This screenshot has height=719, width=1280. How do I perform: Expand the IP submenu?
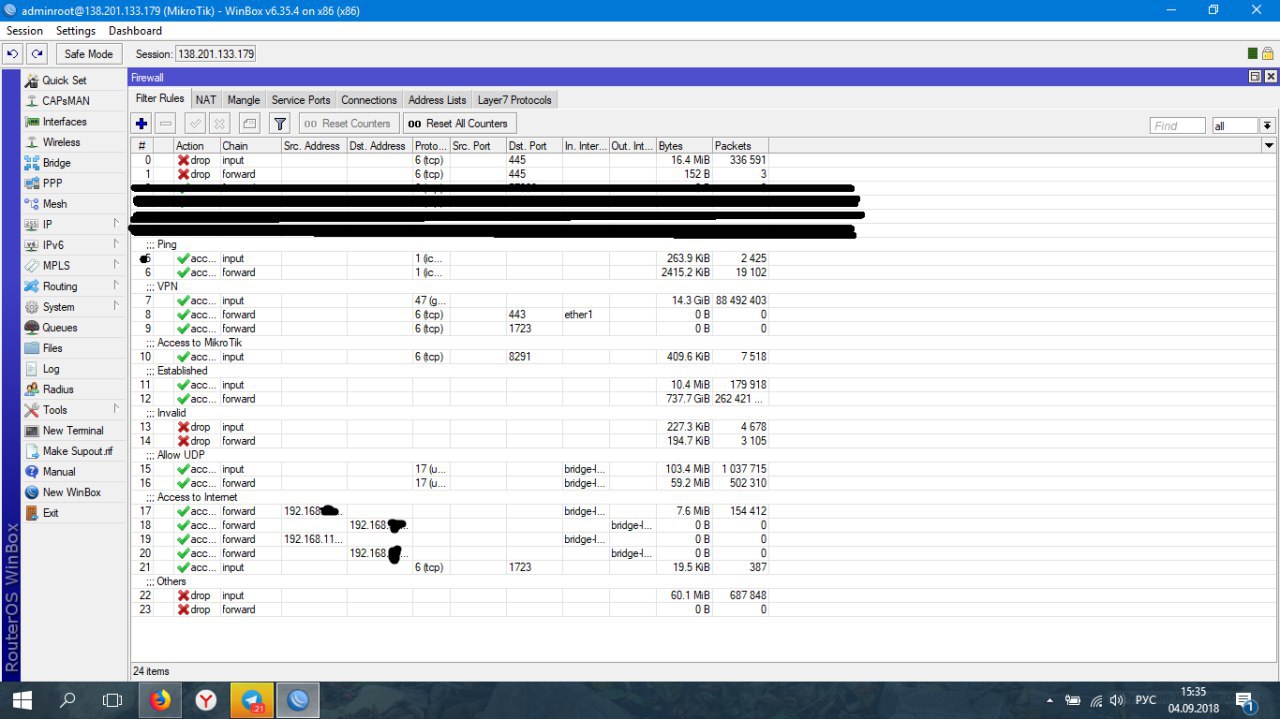(x=72, y=224)
